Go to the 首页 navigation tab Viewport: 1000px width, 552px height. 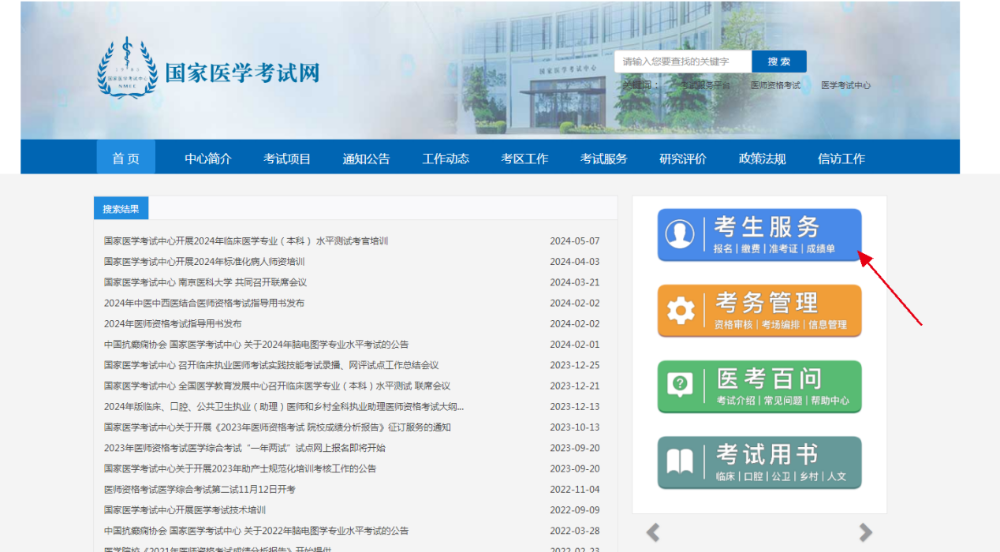pos(126,158)
